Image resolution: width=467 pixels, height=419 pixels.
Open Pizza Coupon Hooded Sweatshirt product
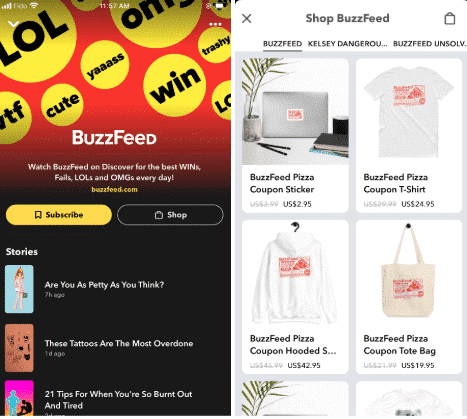coord(295,297)
